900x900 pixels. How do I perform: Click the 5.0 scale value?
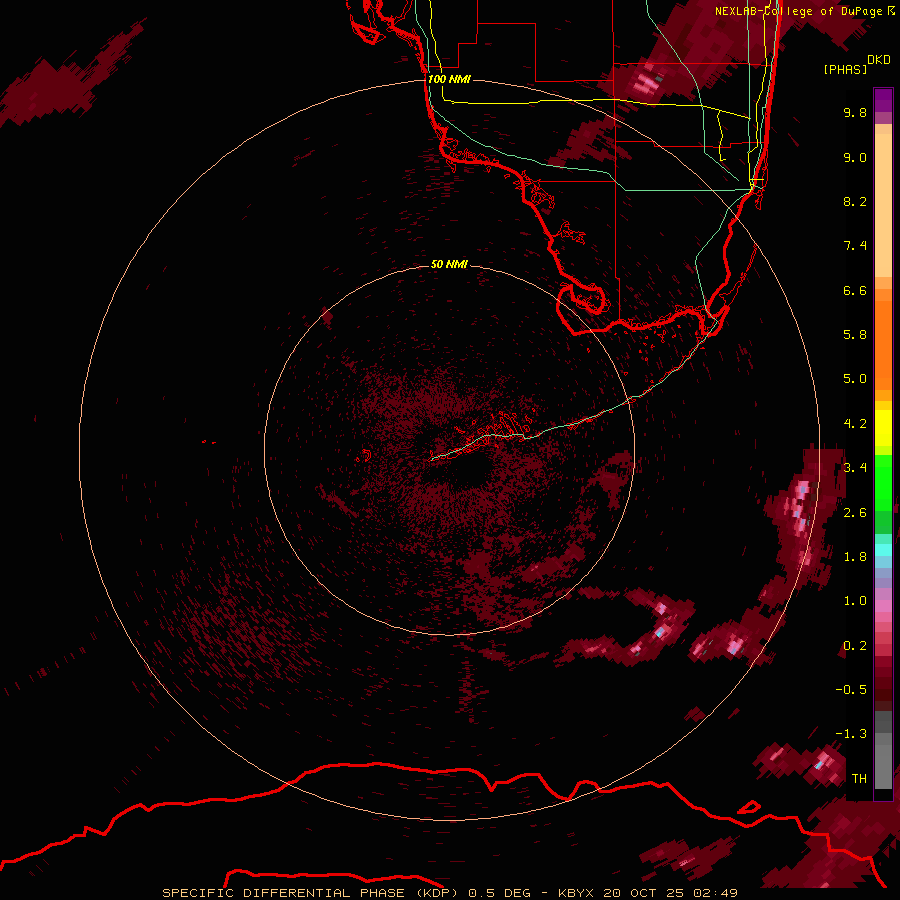click(x=855, y=379)
